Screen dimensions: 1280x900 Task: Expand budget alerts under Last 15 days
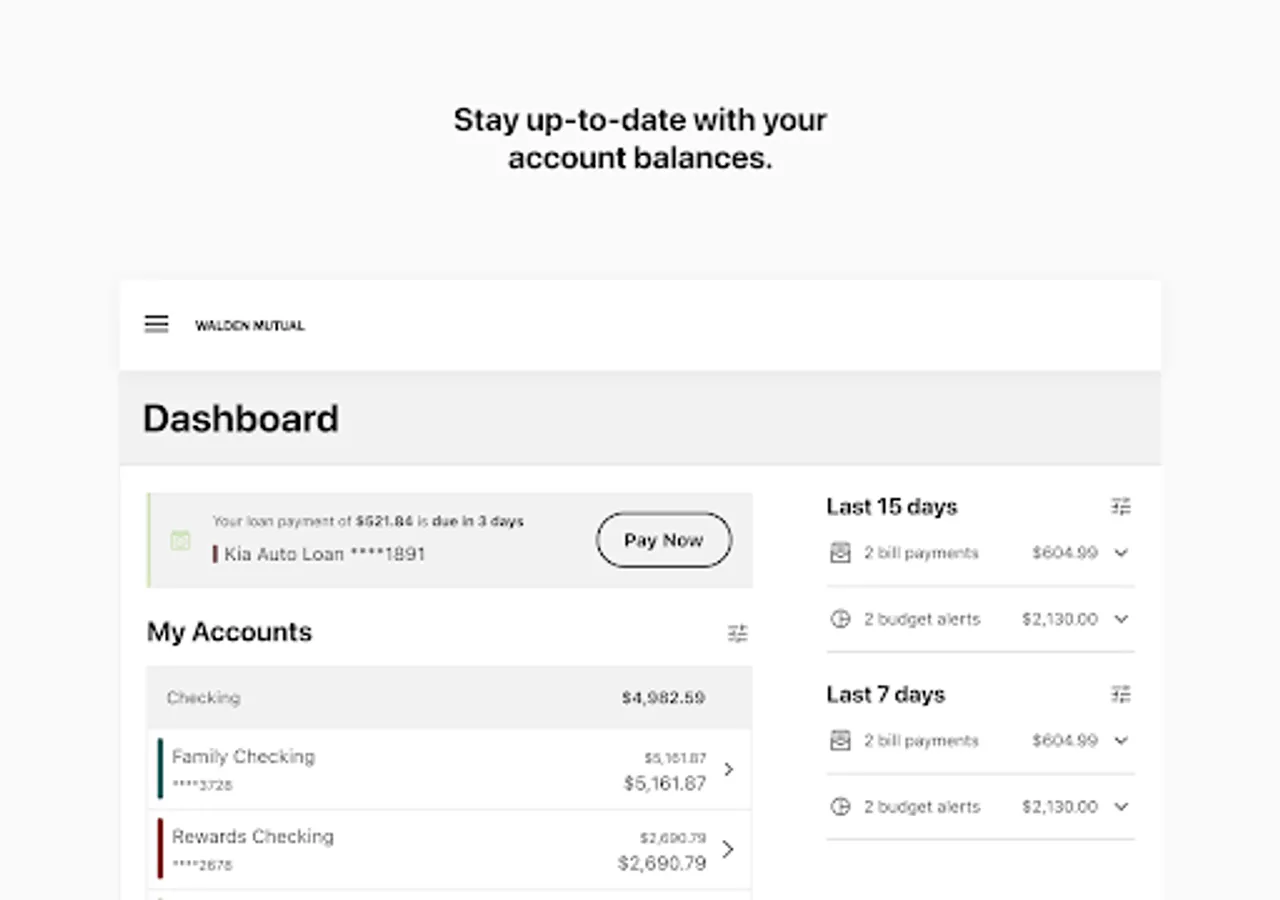[1121, 619]
